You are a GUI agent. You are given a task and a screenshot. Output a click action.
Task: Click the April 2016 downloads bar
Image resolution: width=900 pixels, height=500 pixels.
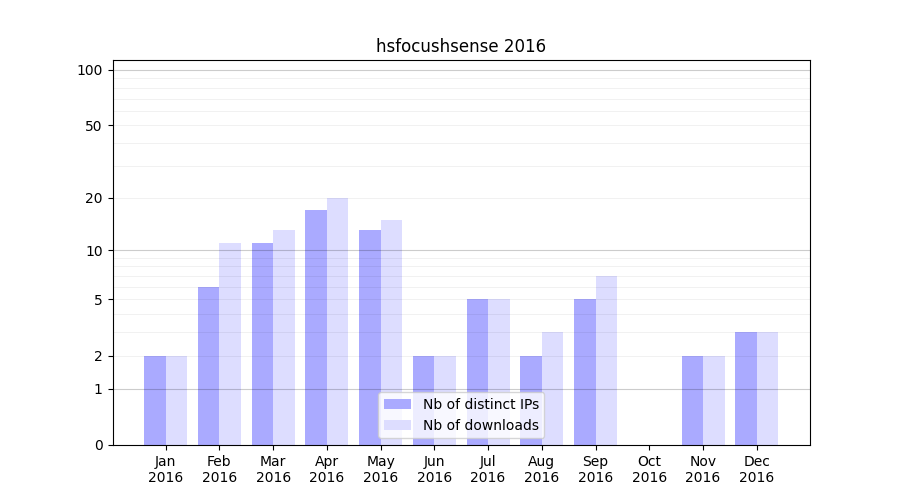click(337, 320)
